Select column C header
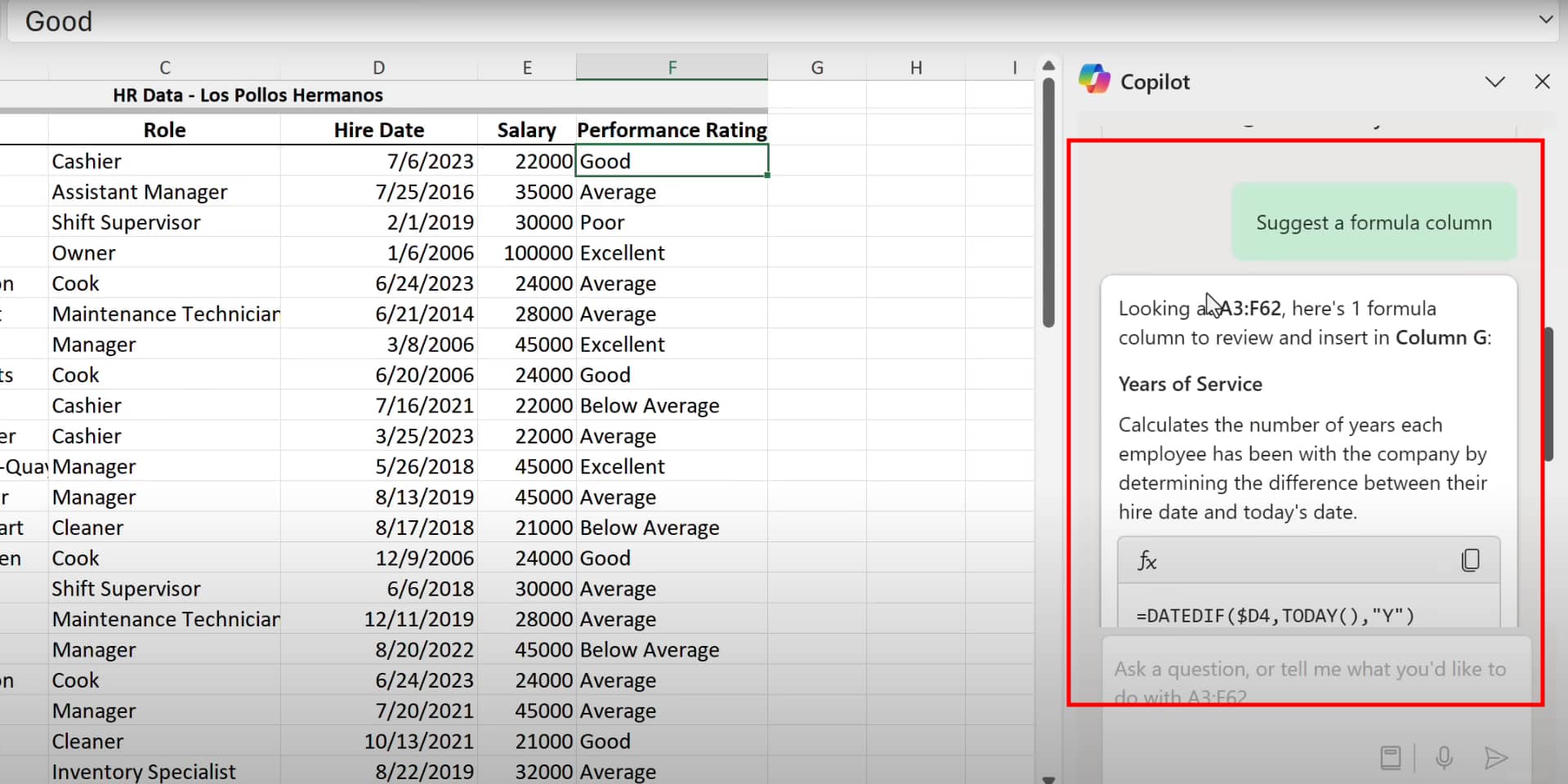 coord(164,68)
